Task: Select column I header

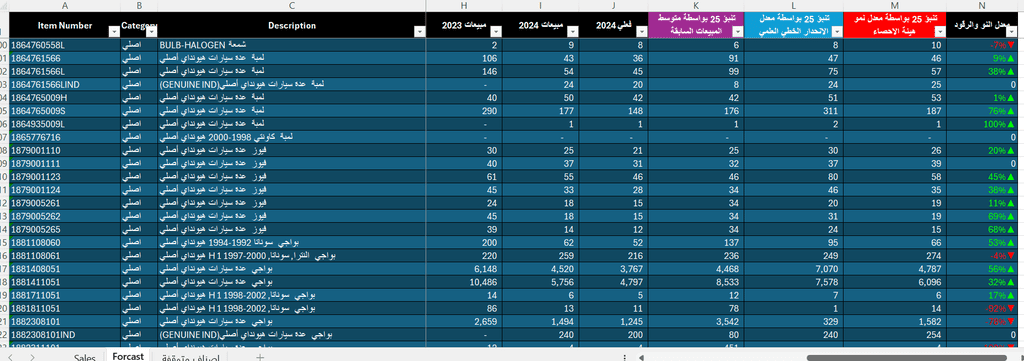Action: coord(541,6)
